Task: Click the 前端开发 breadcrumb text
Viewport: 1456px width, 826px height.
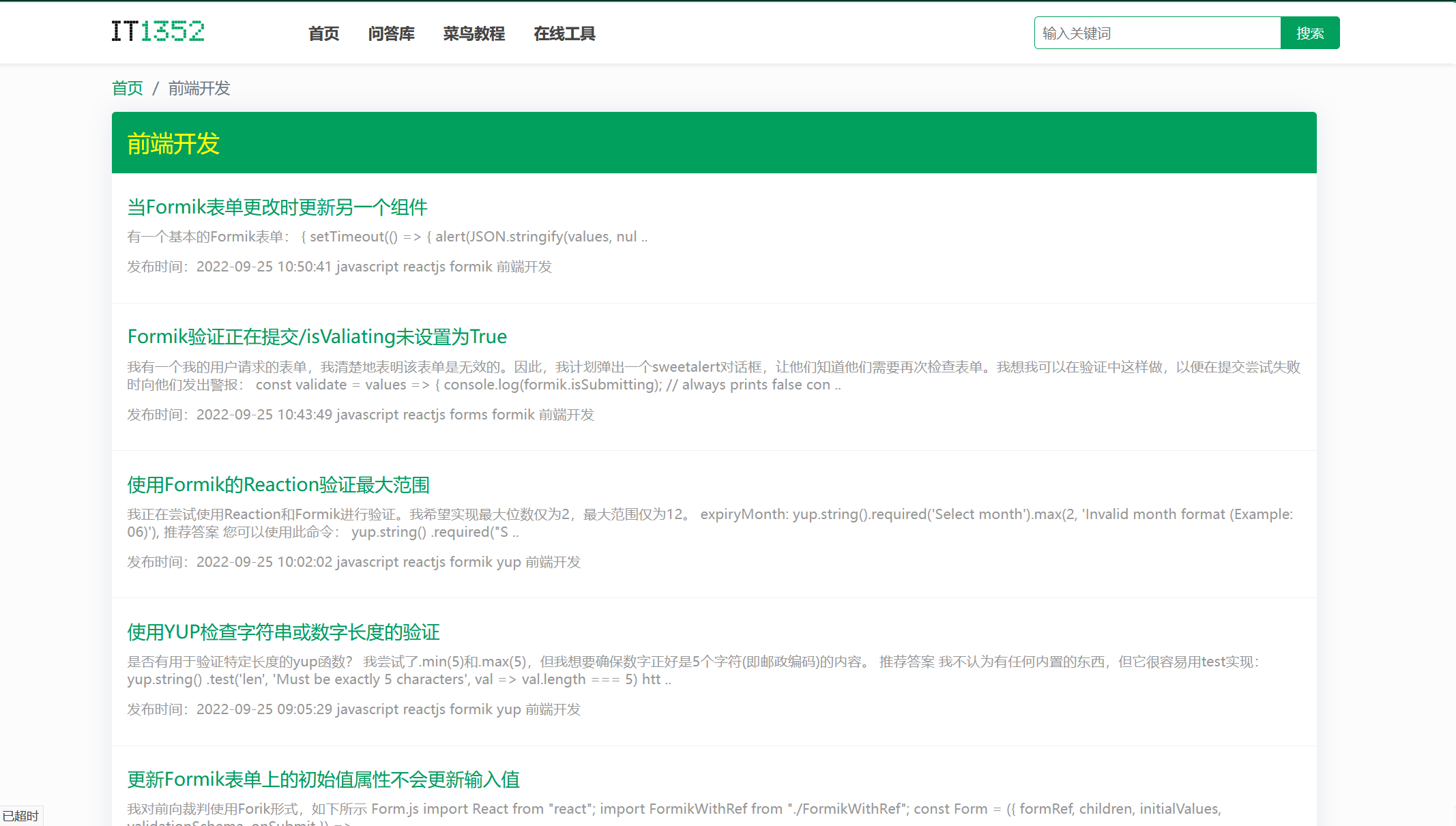Action: 199,89
